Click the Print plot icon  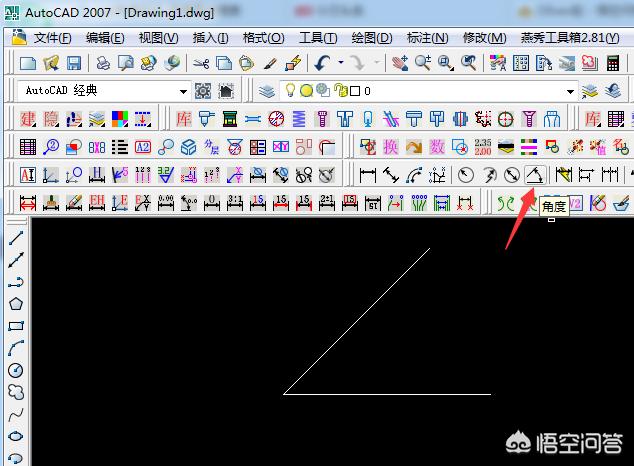click(x=103, y=63)
